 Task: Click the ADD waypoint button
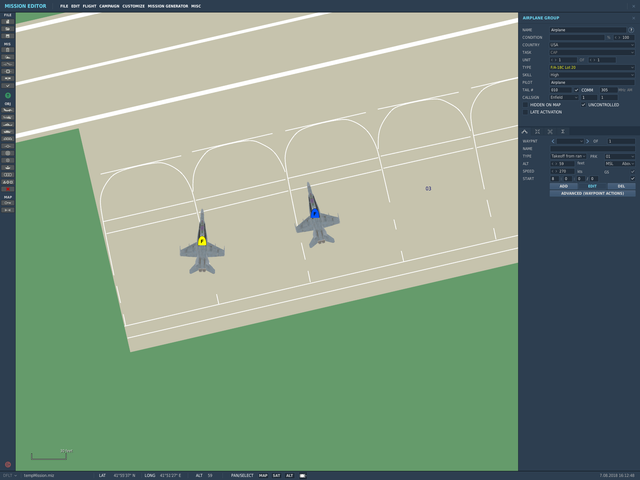pyautogui.click(x=564, y=186)
